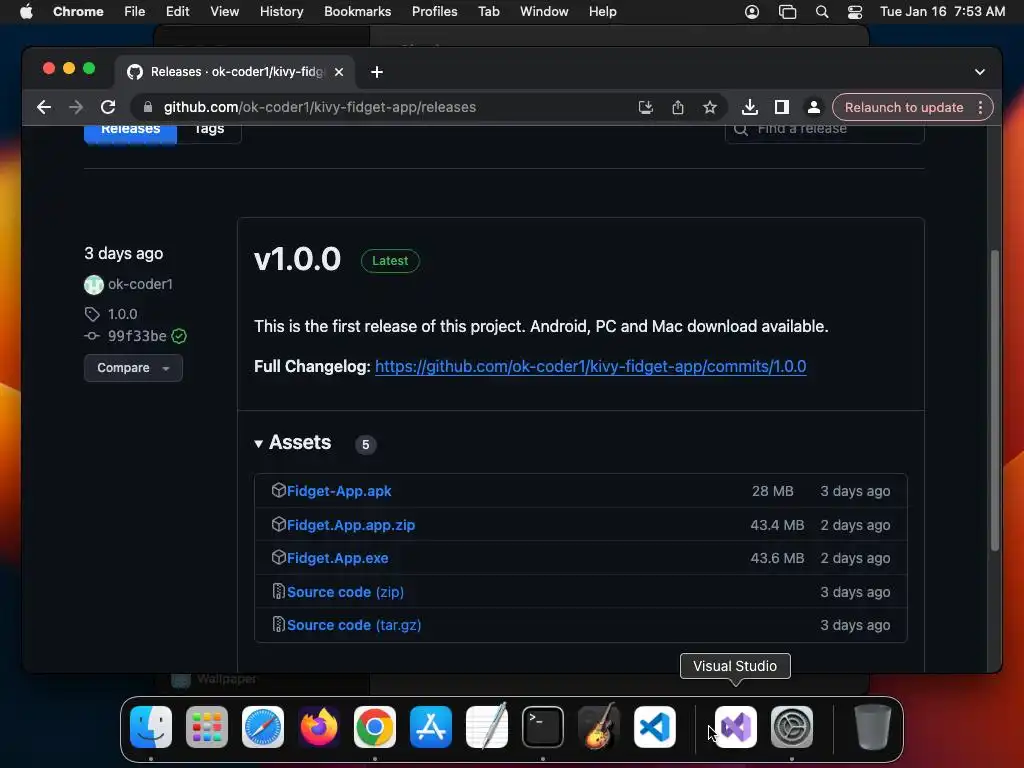This screenshot has height=768, width=1024.
Task: Launch Firefox from the Dock
Action: 319,727
